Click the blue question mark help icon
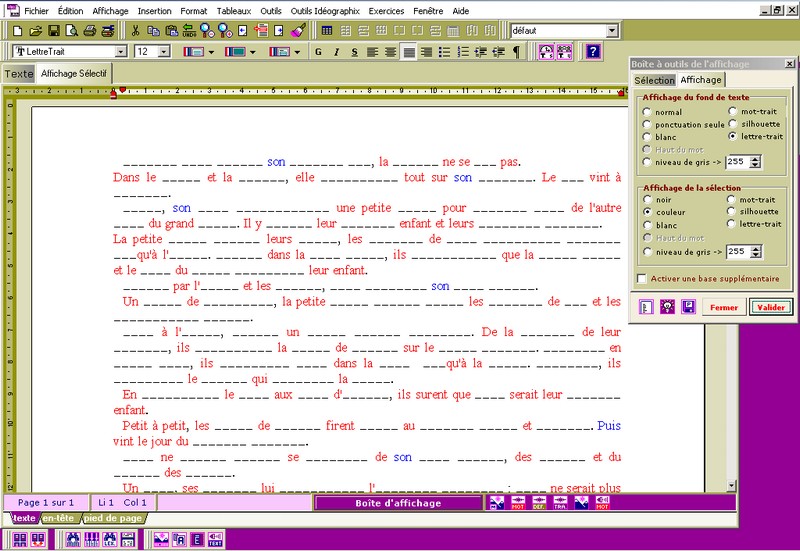This screenshot has height=551, width=800. [593, 51]
